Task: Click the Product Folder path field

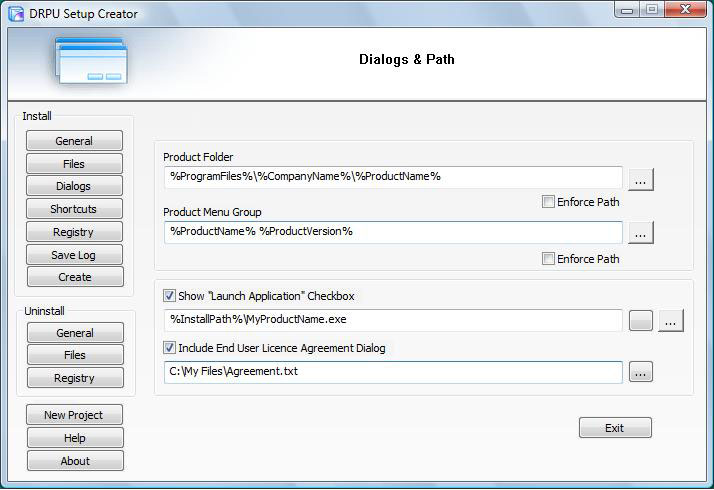Action: [x=393, y=177]
